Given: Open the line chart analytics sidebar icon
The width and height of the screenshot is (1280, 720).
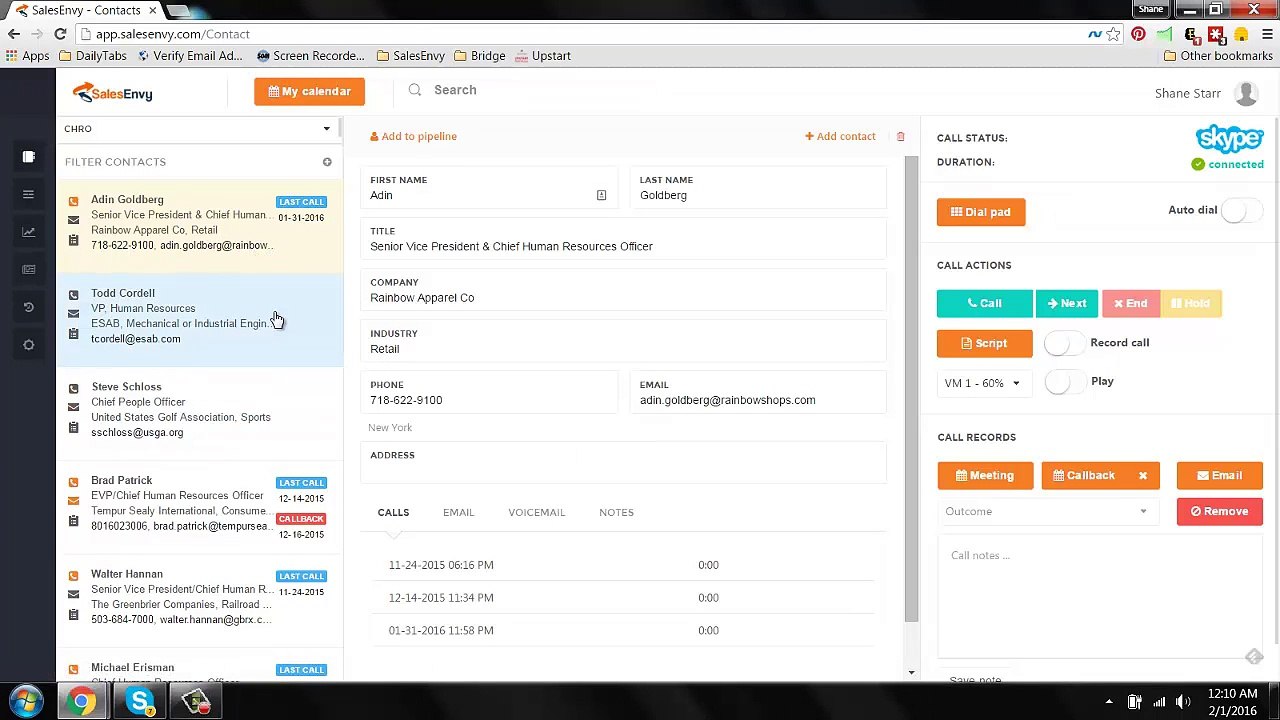Looking at the screenshot, I should [28, 232].
